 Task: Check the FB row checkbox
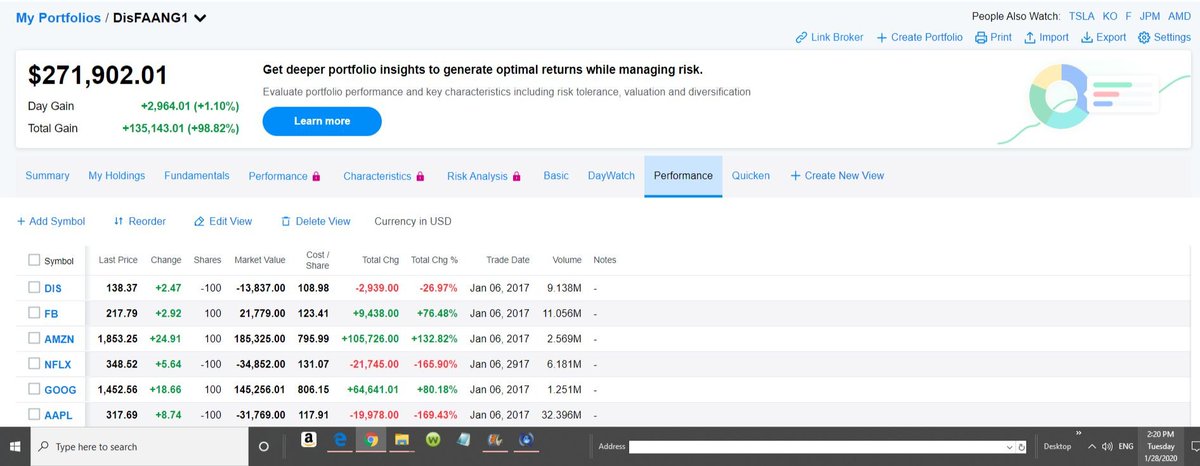[x=34, y=313]
